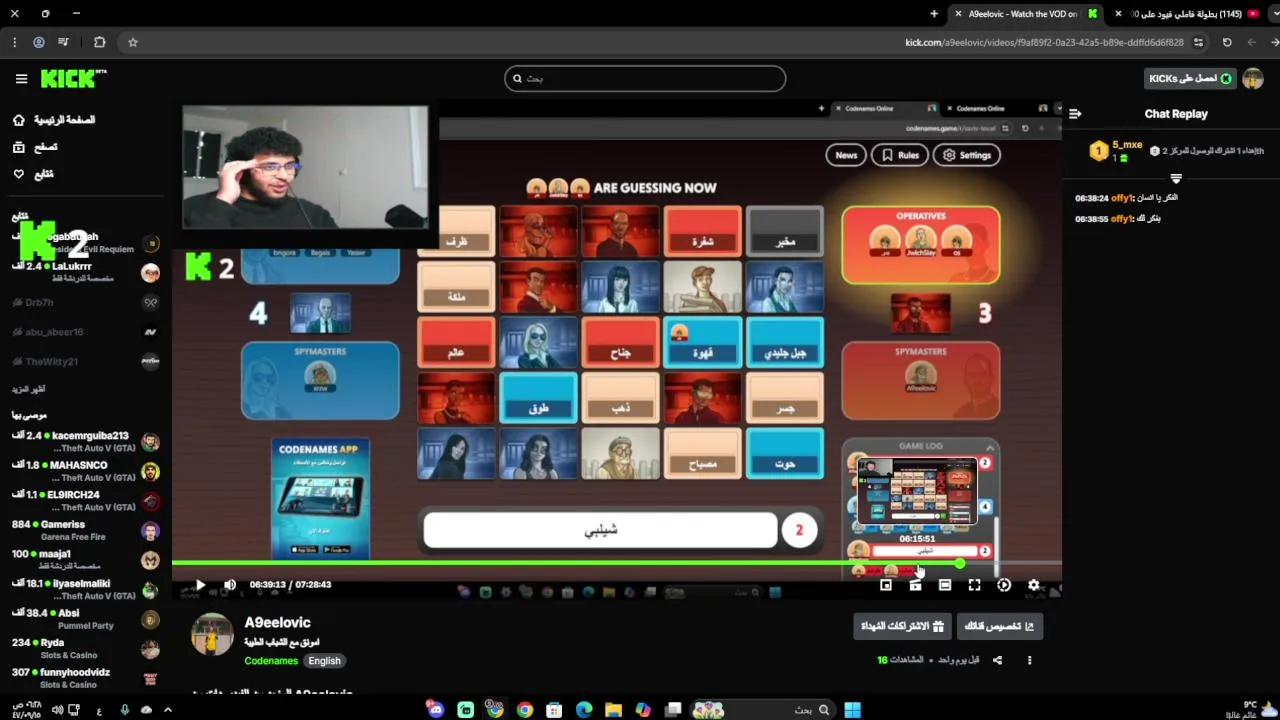The image size is (1280, 720).
Task: Open site info icon in address bar
Action: 1198,42
